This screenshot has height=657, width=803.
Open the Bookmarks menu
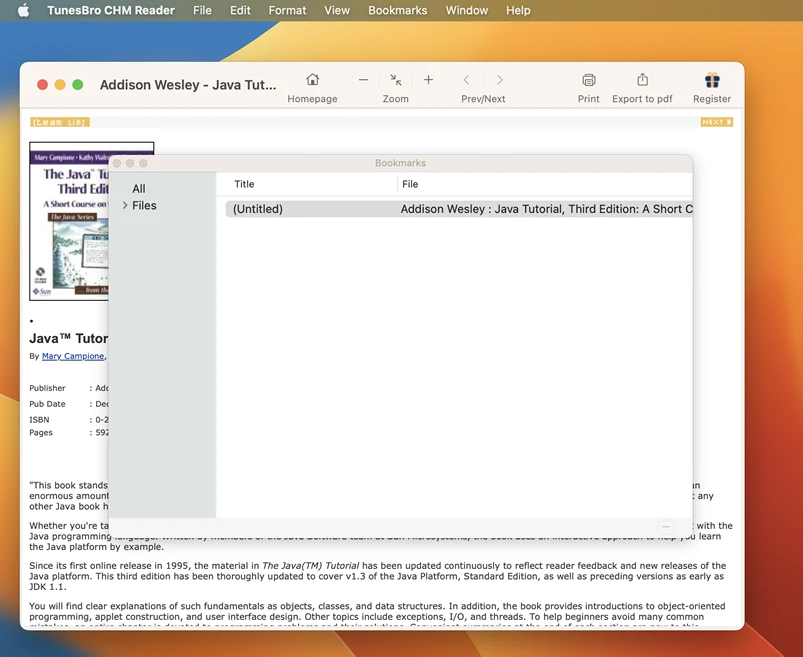click(397, 10)
